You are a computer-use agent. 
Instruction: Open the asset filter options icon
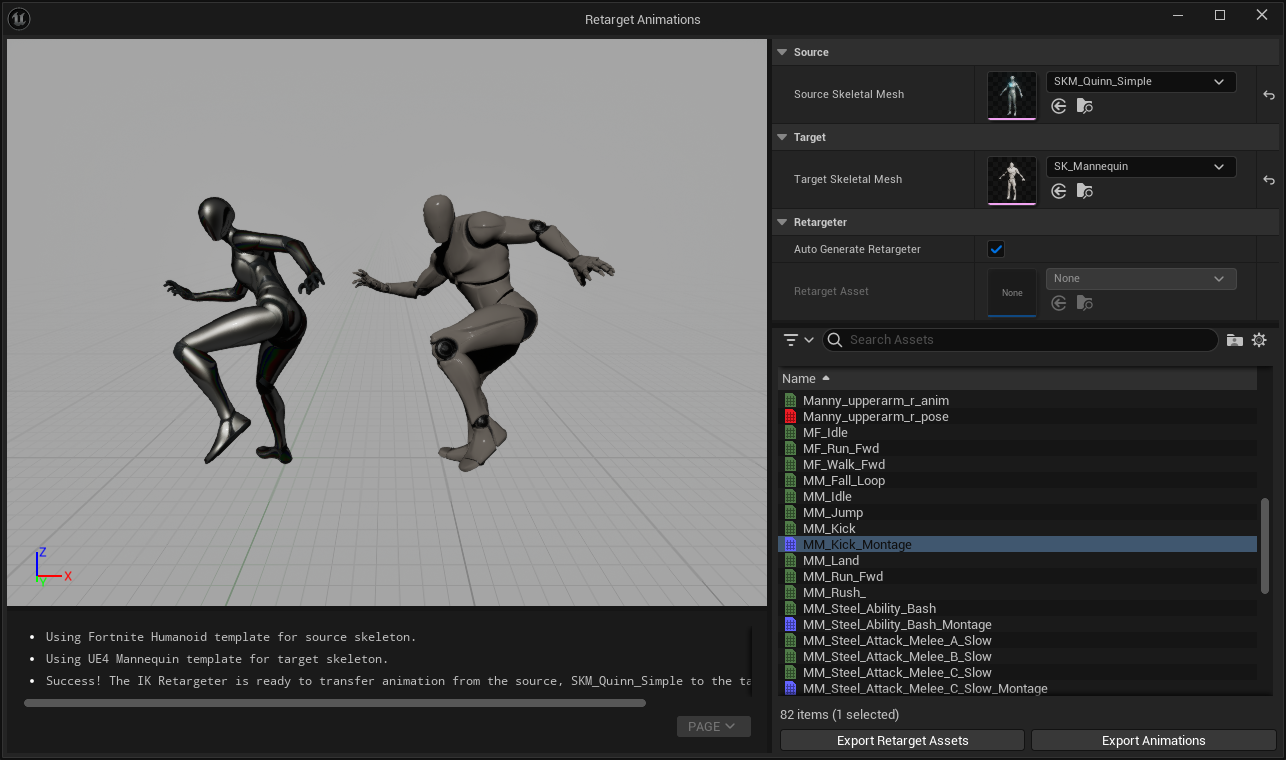[798, 340]
